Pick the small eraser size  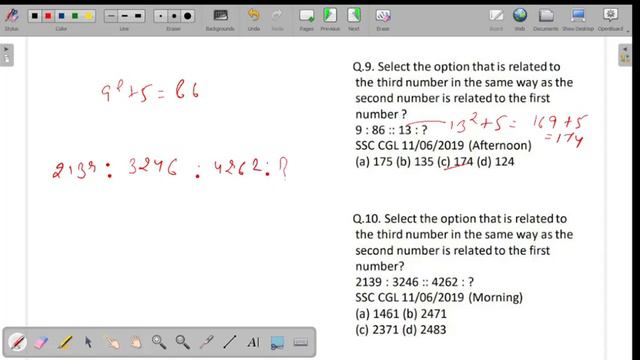pyautogui.click(x=160, y=16)
